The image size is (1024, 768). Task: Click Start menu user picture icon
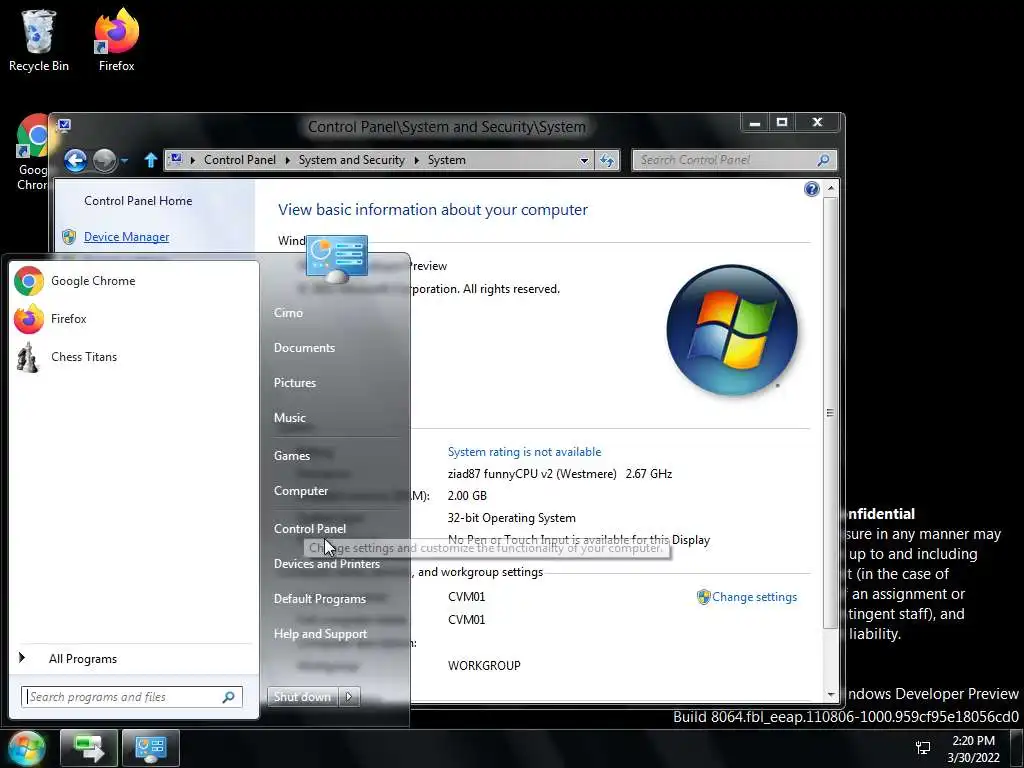[x=337, y=259]
